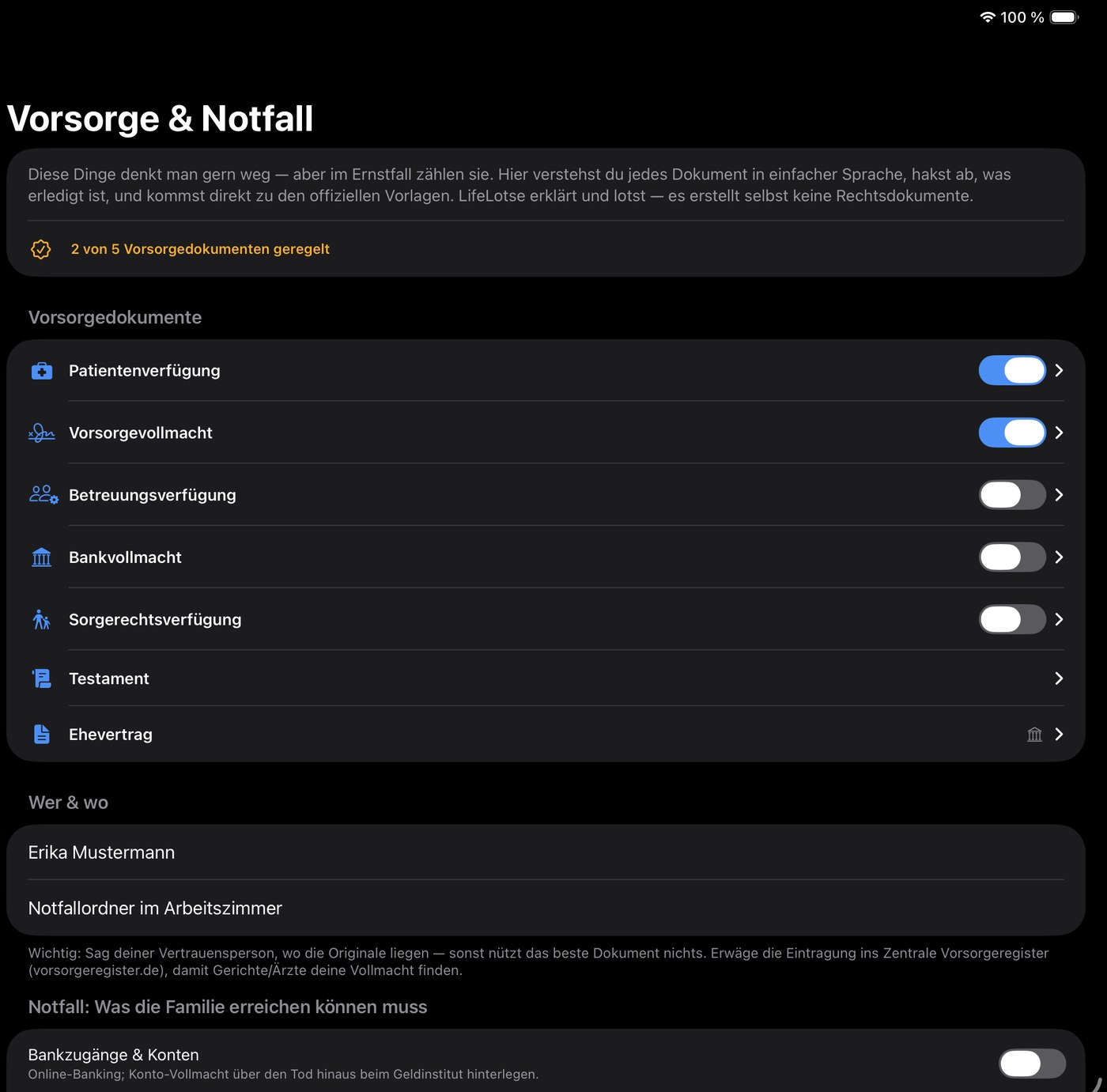The image size is (1107, 1092).
Task: Open Vorsorgevollmacht details via chevron
Action: pos(1059,433)
